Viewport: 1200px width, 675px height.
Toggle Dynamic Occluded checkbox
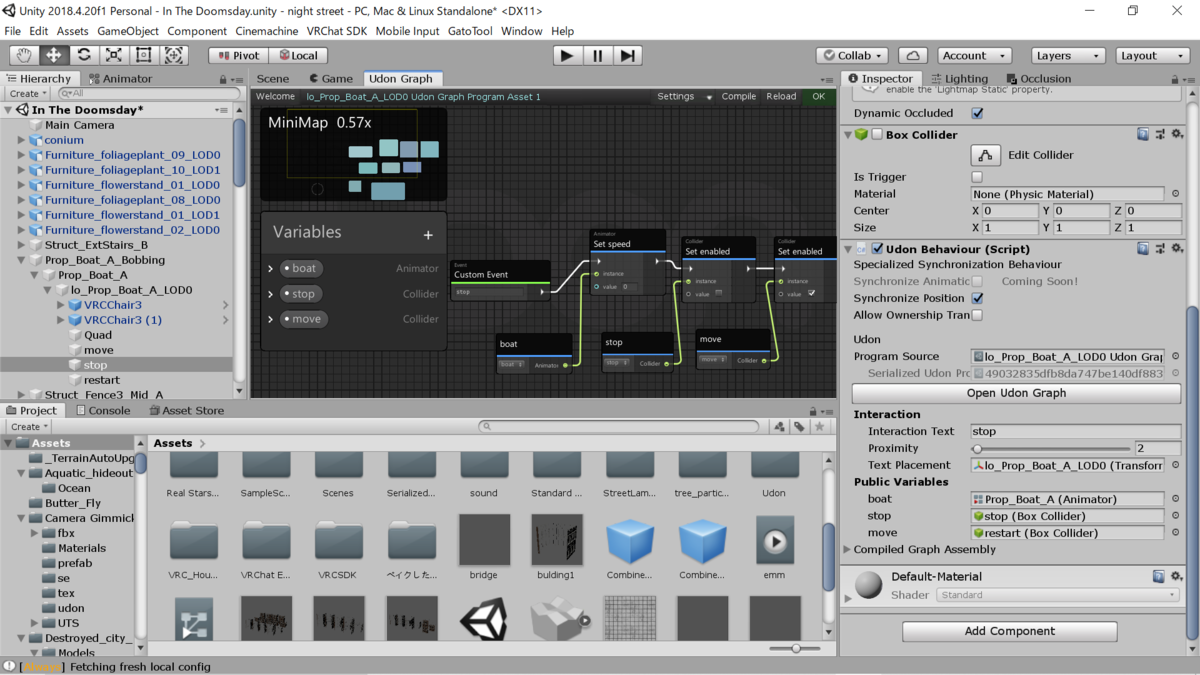(977, 113)
